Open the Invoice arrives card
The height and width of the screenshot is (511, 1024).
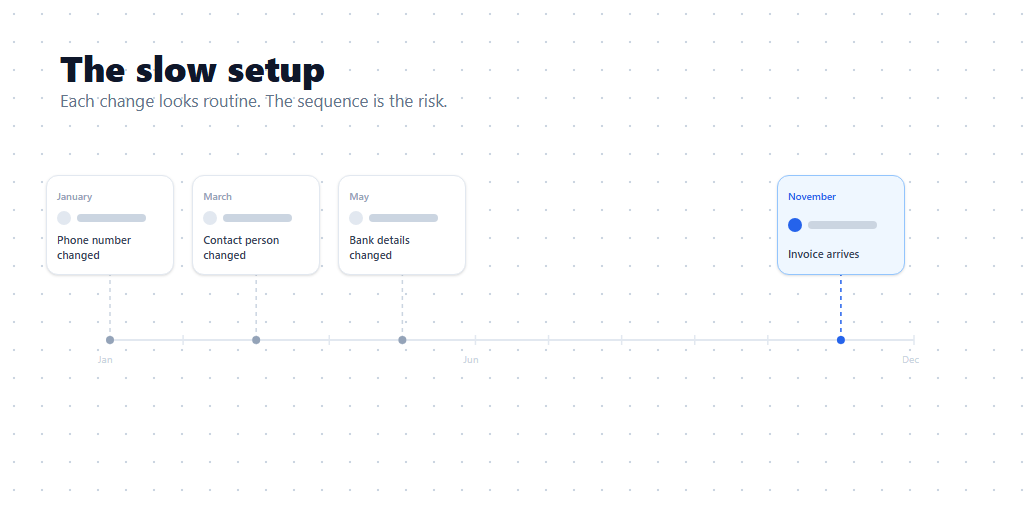(841, 225)
